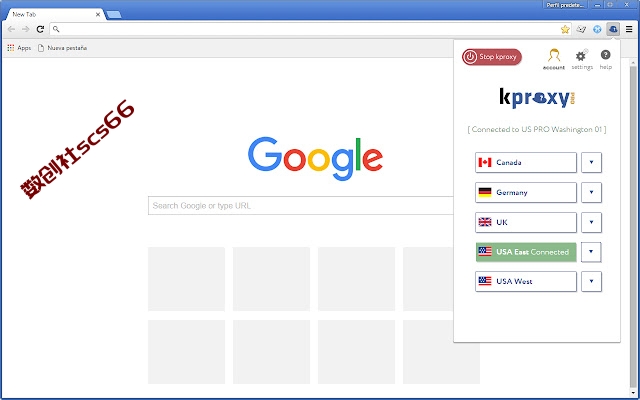Click the Connected to US PRO Washington 01 text
This screenshot has height=400, width=640.
tap(537, 129)
